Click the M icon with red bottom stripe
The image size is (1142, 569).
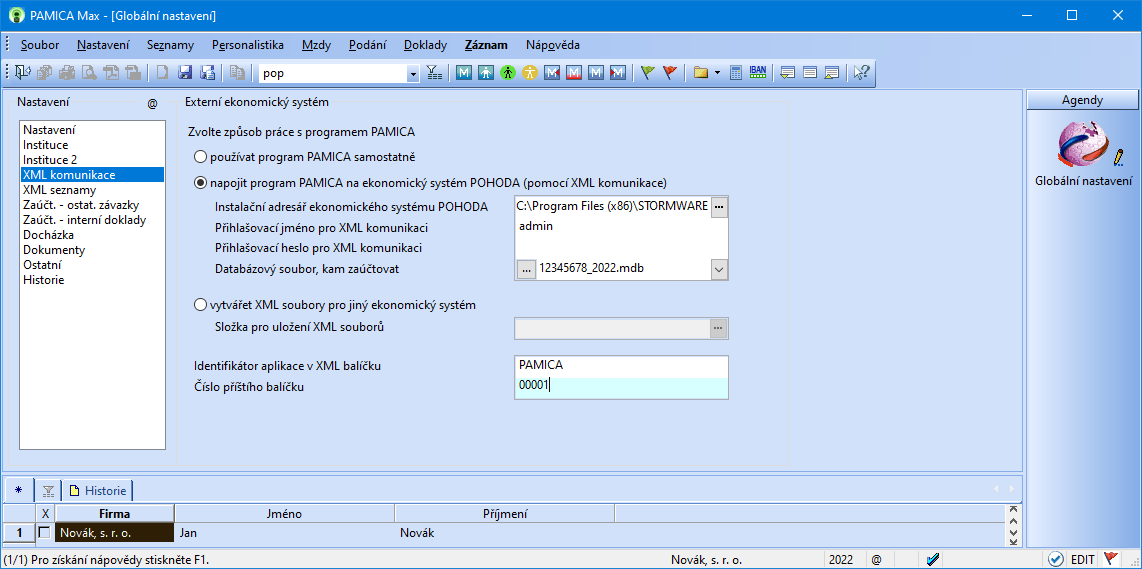[575, 72]
